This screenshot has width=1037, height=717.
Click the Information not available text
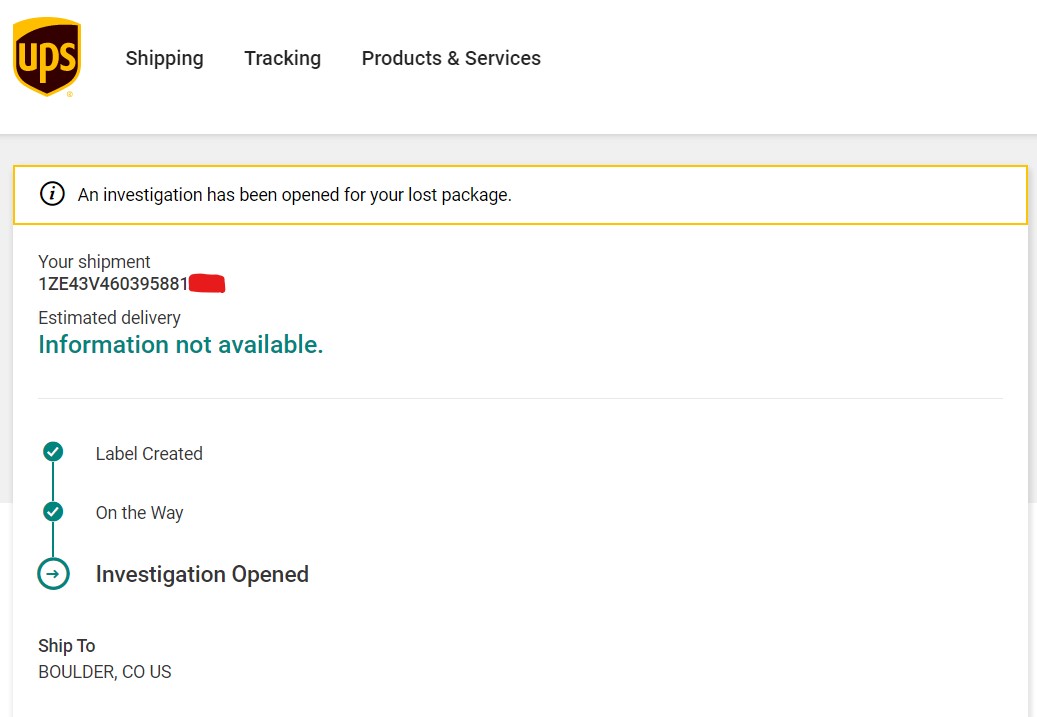pos(180,345)
